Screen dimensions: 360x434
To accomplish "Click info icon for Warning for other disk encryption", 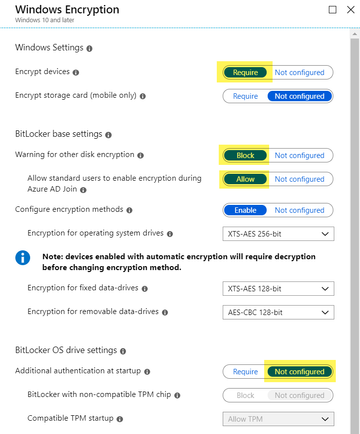I will [141, 155].
